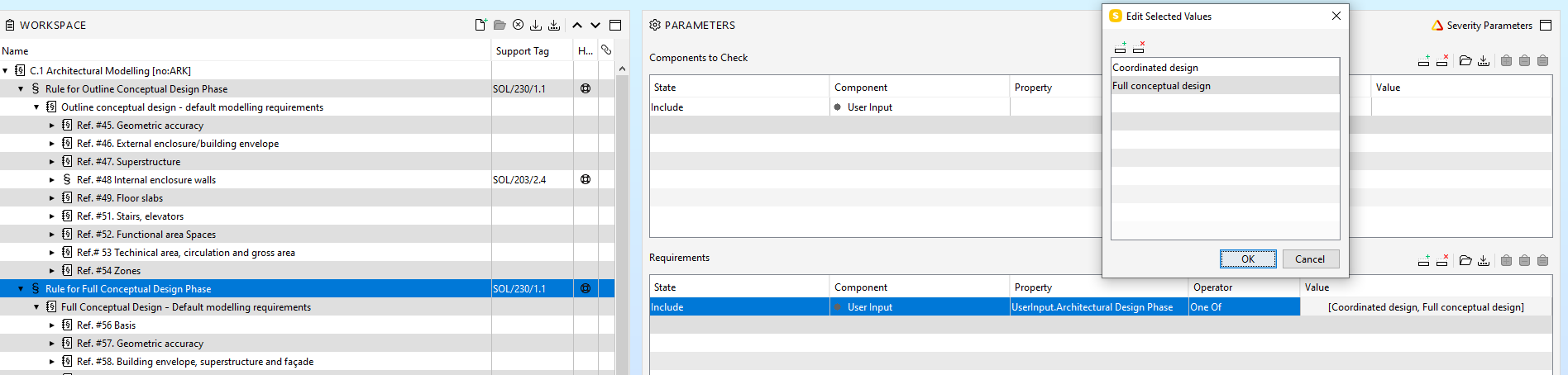Viewport: 1568px width, 375px height.
Task: Select Ref.# 53 Techinical area row
Action: click(307, 253)
